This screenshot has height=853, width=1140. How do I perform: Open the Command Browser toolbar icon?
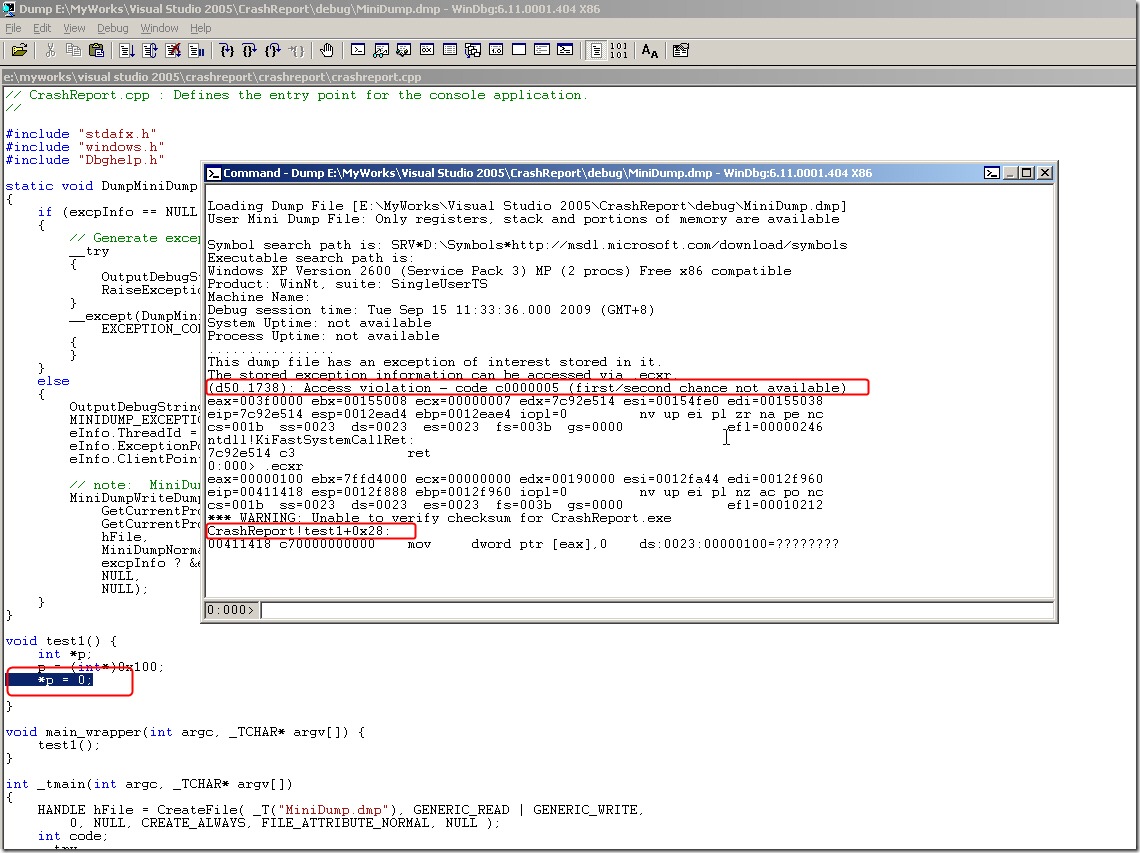tap(565, 50)
